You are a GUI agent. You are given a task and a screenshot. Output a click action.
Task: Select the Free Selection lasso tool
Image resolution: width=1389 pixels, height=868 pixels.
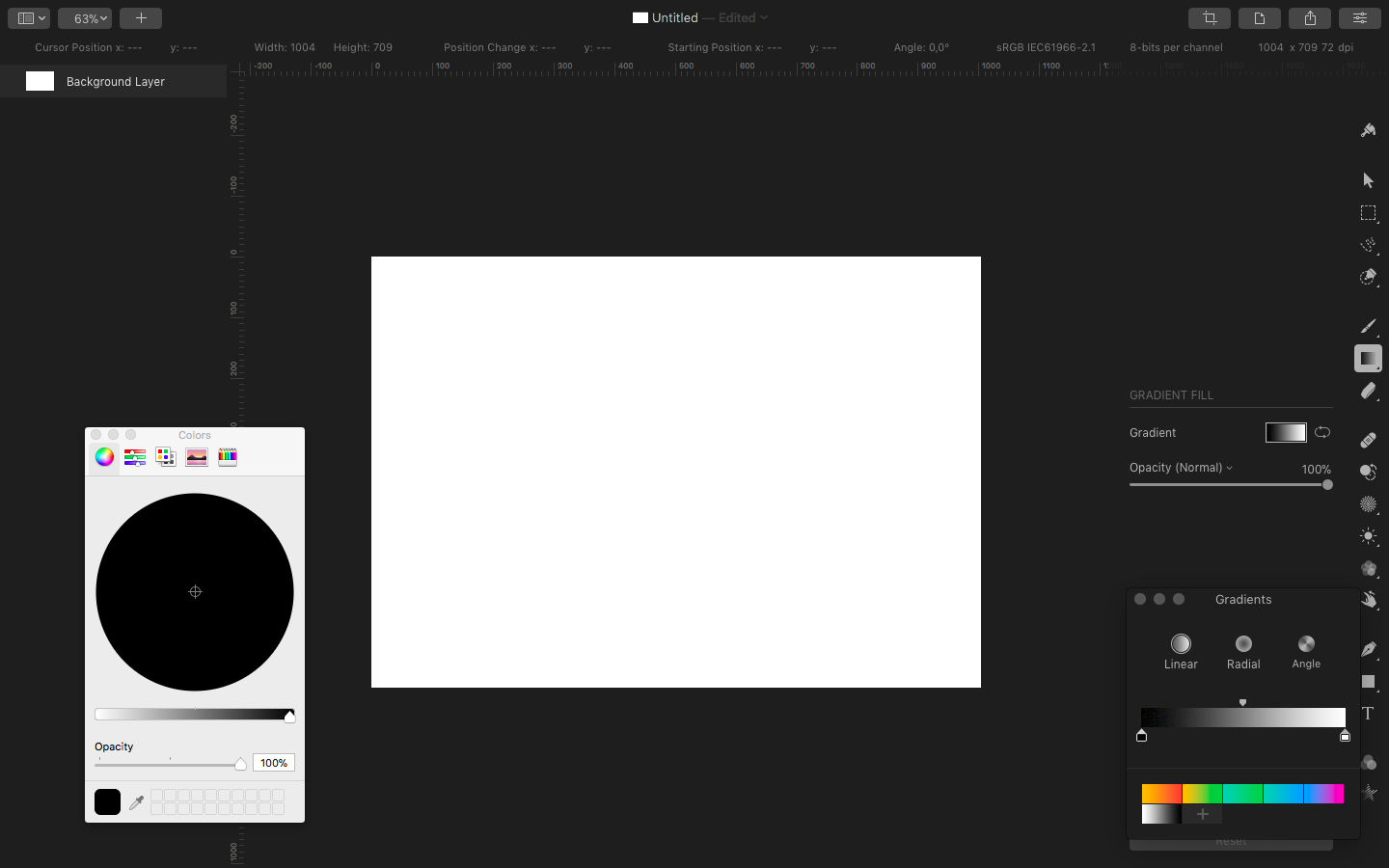pos(1368,245)
